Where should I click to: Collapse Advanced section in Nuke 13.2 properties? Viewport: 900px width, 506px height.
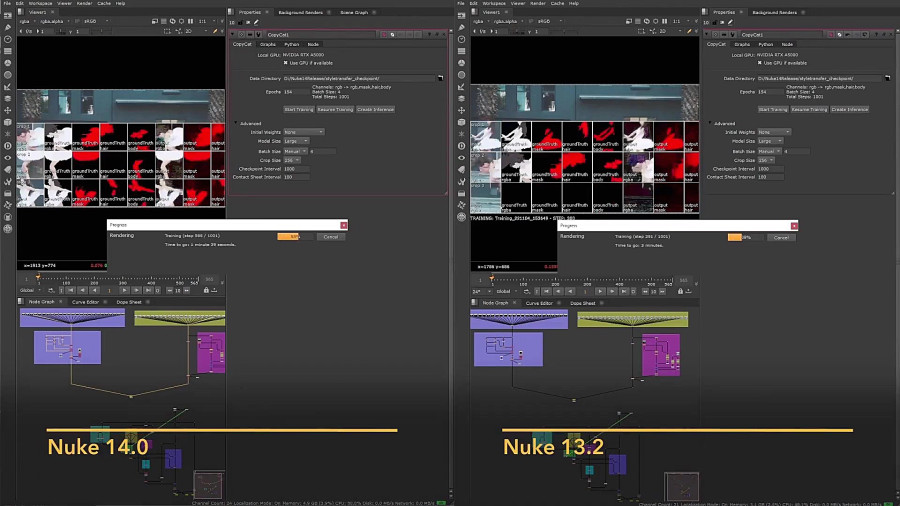click(x=709, y=123)
